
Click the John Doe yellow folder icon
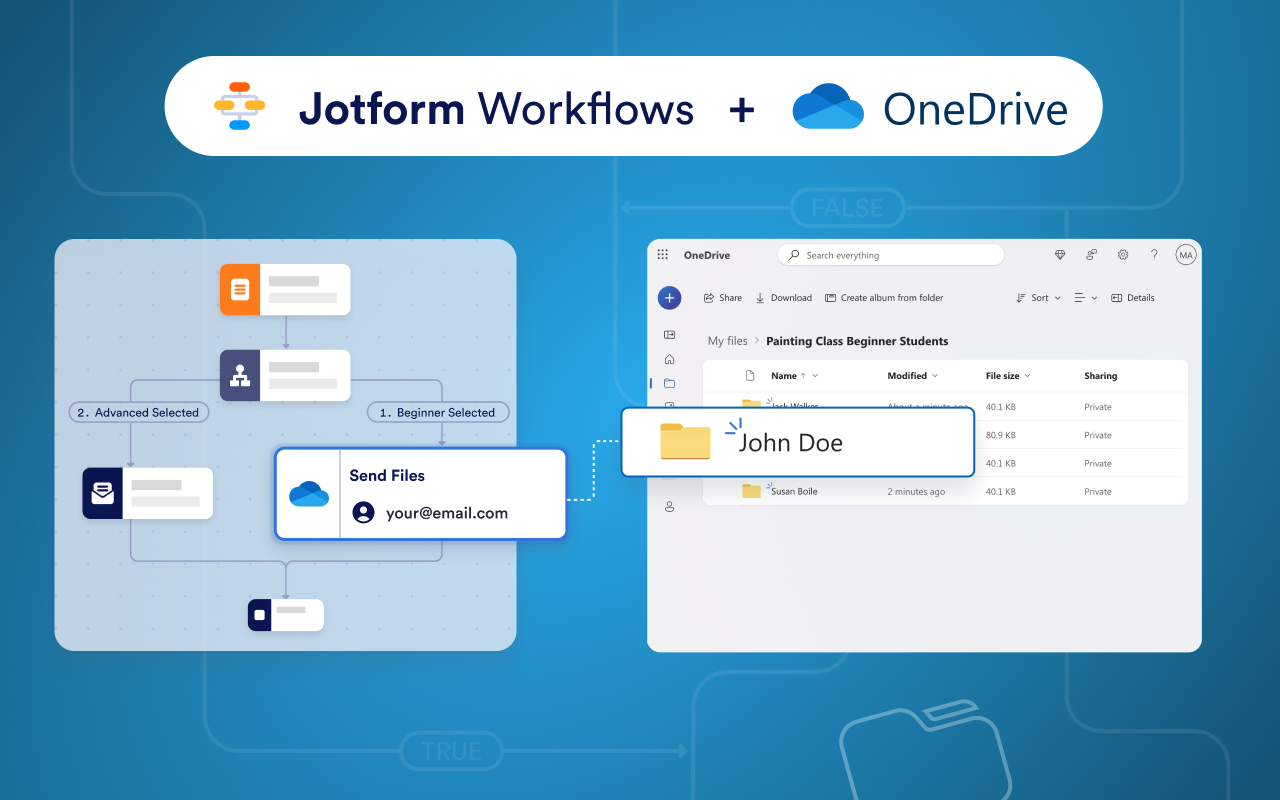pyautogui.click(x=685, y=441)
